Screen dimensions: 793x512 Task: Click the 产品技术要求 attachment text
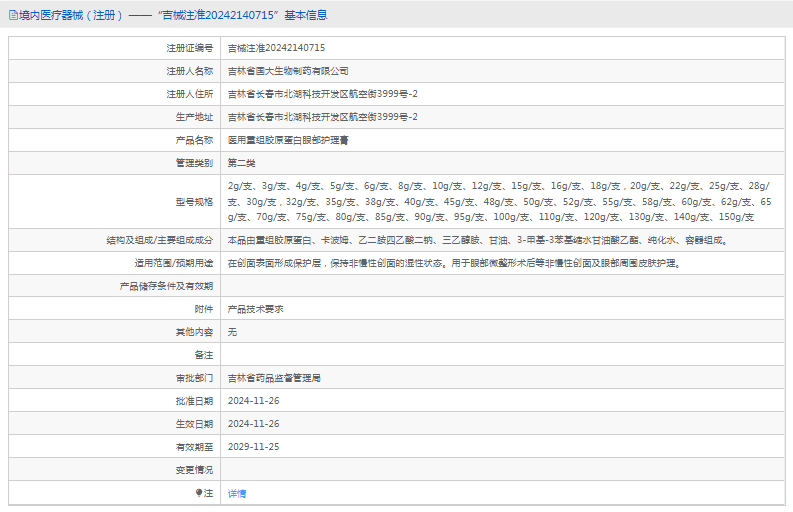click(255, 309)
